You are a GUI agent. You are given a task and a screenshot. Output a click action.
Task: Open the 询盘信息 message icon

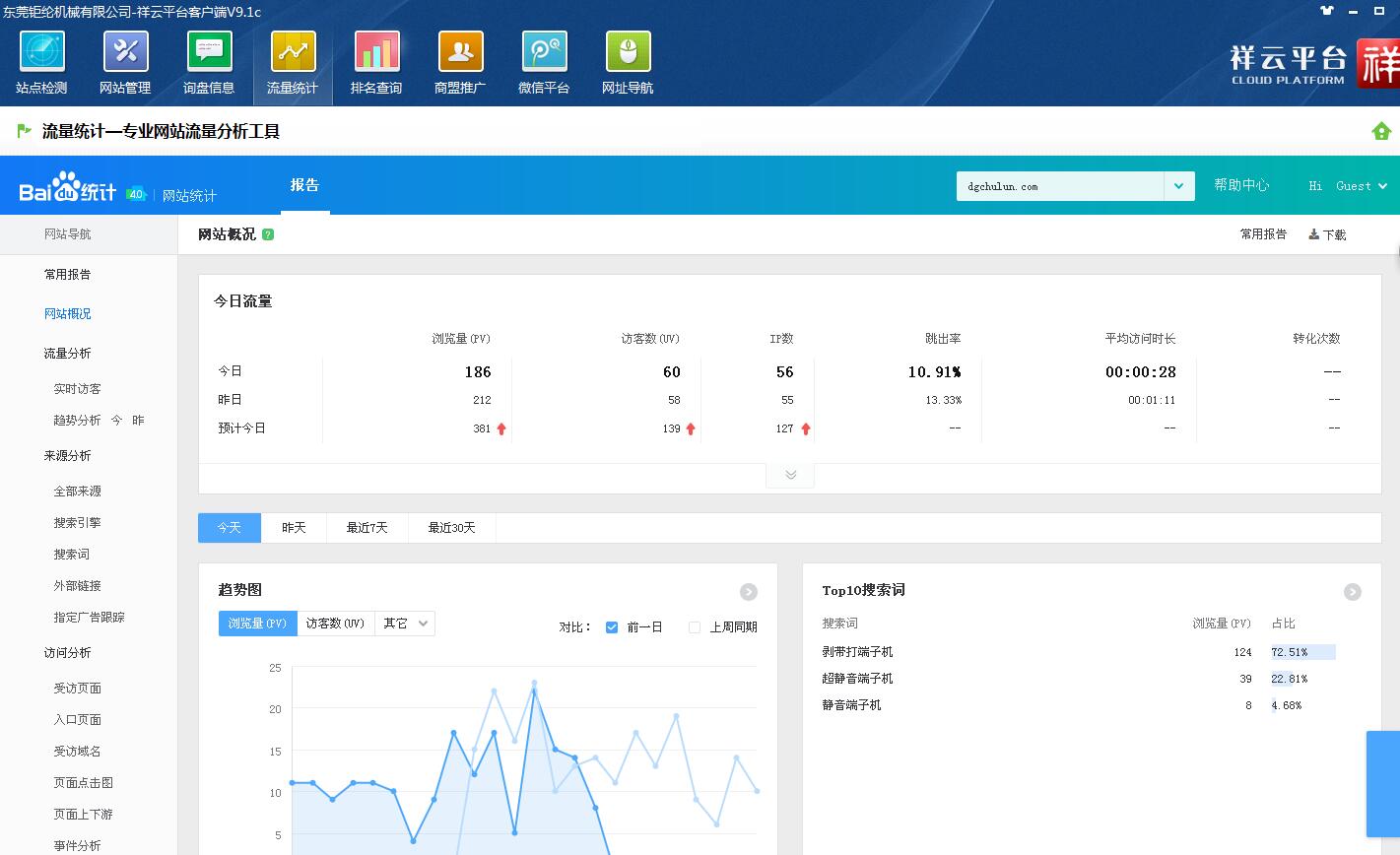tap(209, 51)
